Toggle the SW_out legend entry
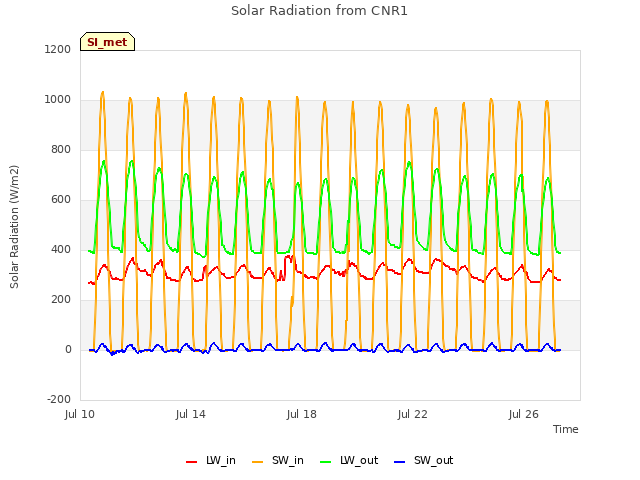Image resolution: width=640 pixels, height=480 pixels. (424, 460)
